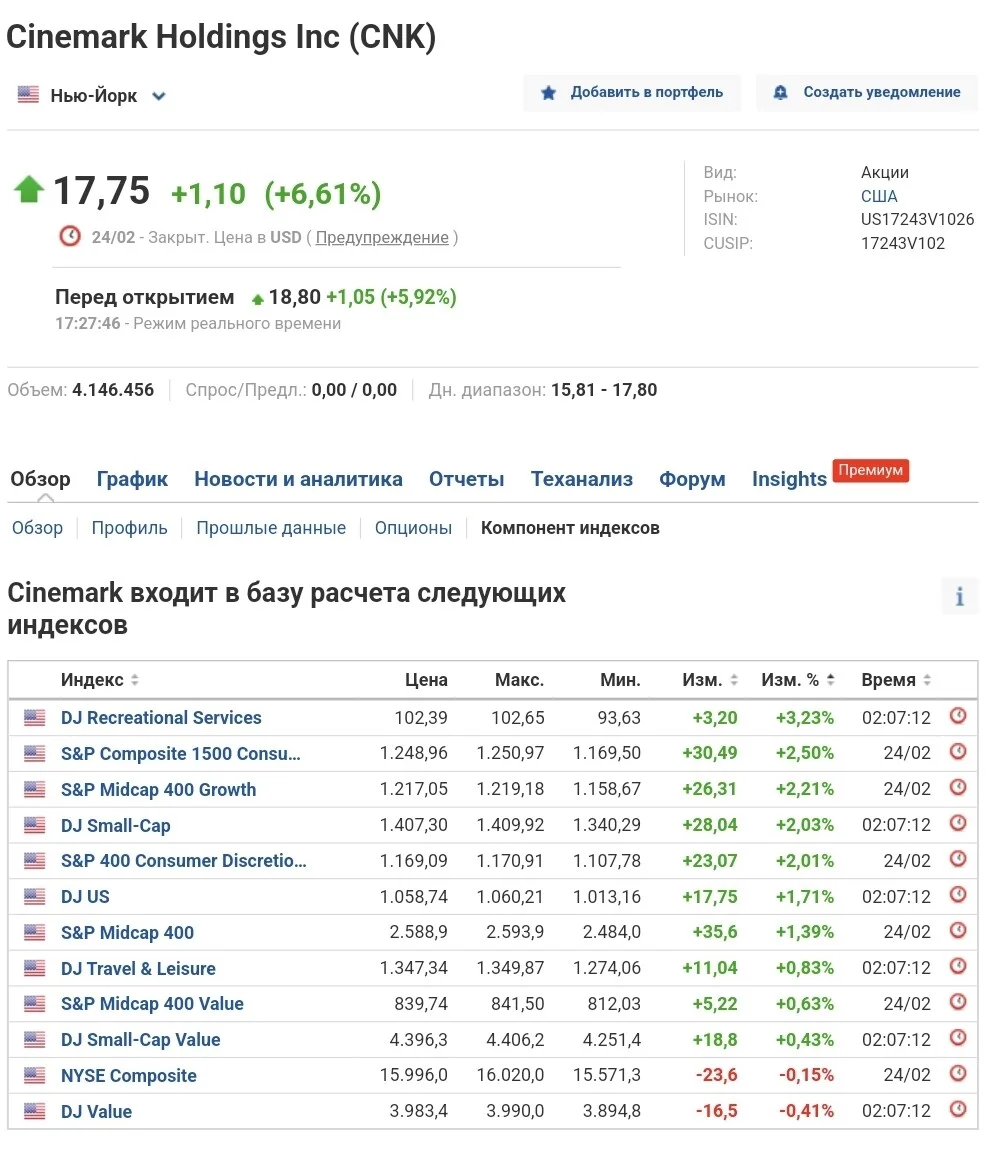The image size is (1000, 1158).
Task: Click clock icon in S&P 400 Consumer Discretio row
Action: pos(958,859)
